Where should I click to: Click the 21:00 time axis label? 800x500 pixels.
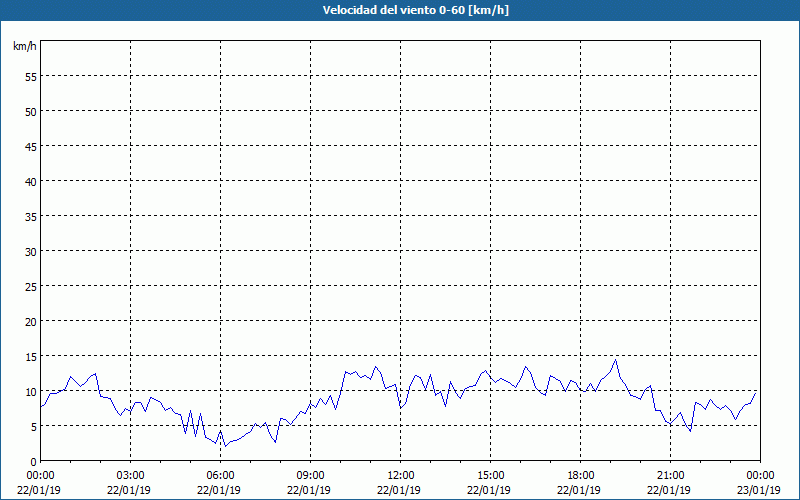(x=670, y=476)
